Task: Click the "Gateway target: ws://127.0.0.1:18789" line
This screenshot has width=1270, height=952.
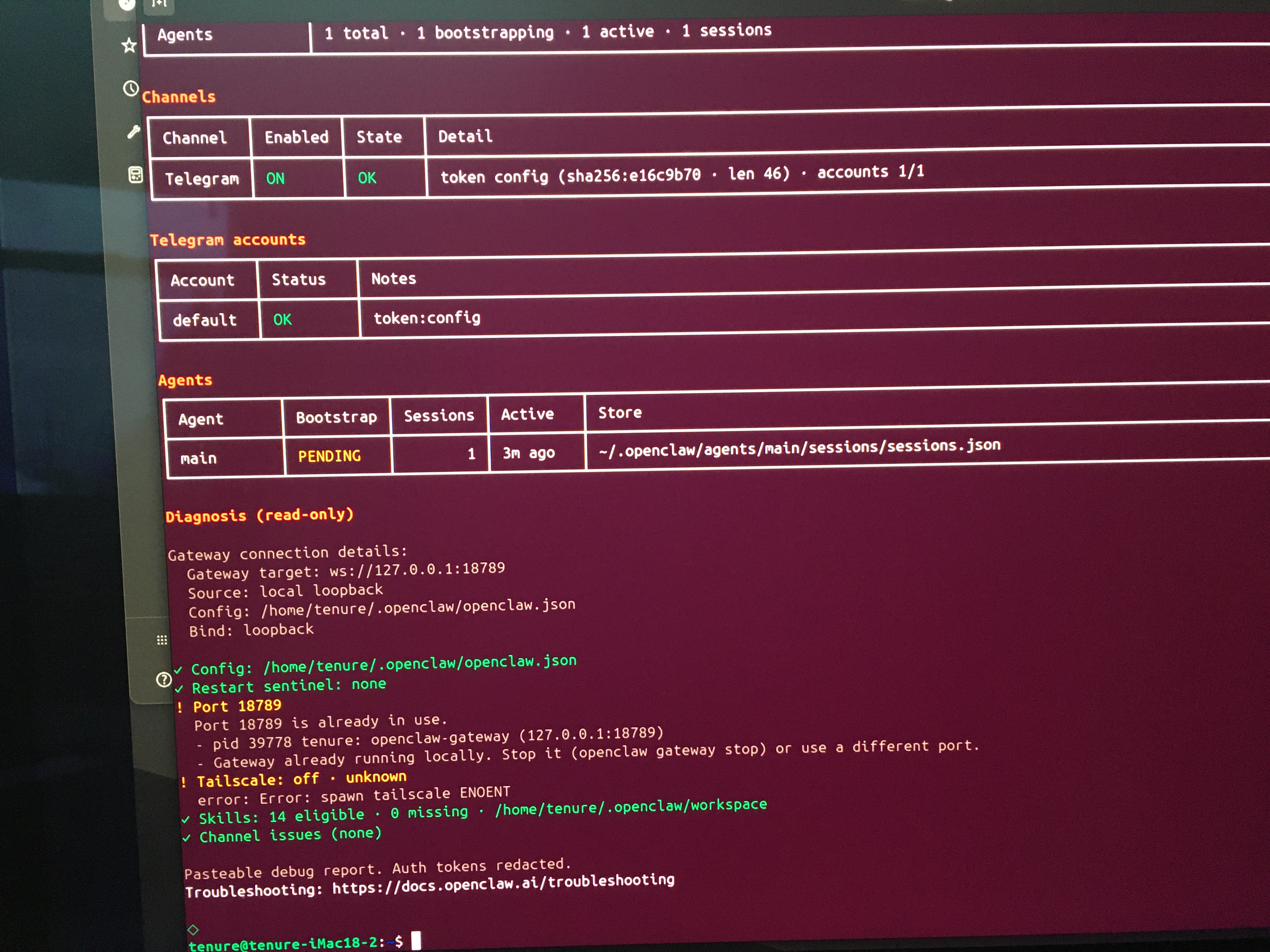Action: tap(346, 571)
